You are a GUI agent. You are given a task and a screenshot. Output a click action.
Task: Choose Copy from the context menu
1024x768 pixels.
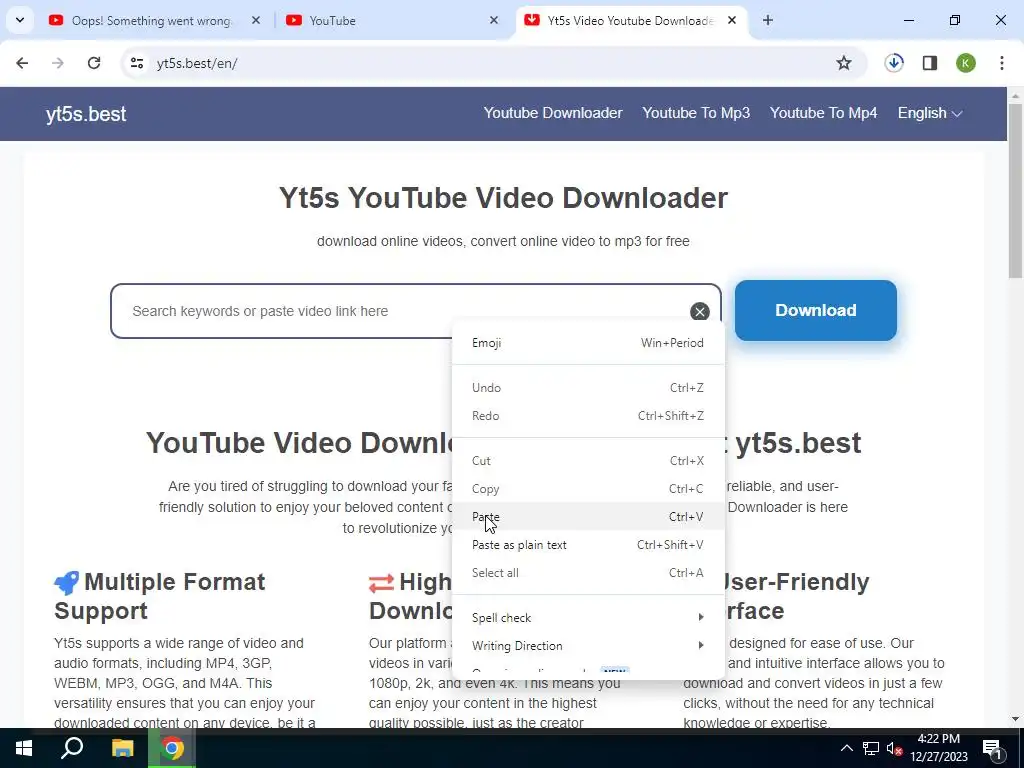coord(588,489)
